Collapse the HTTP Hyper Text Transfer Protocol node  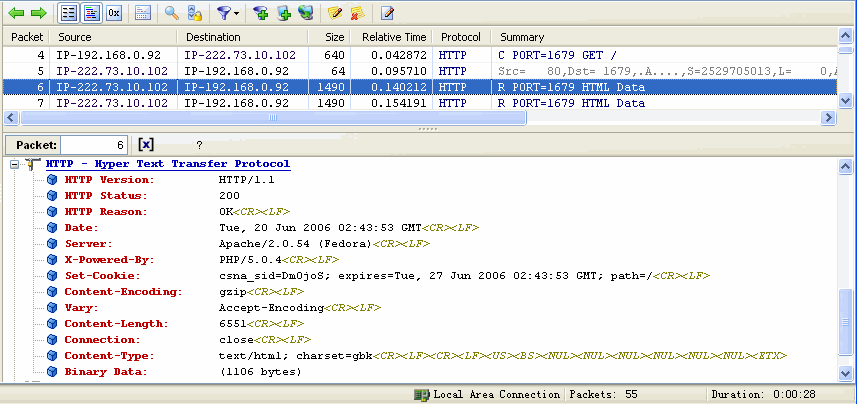14,164
